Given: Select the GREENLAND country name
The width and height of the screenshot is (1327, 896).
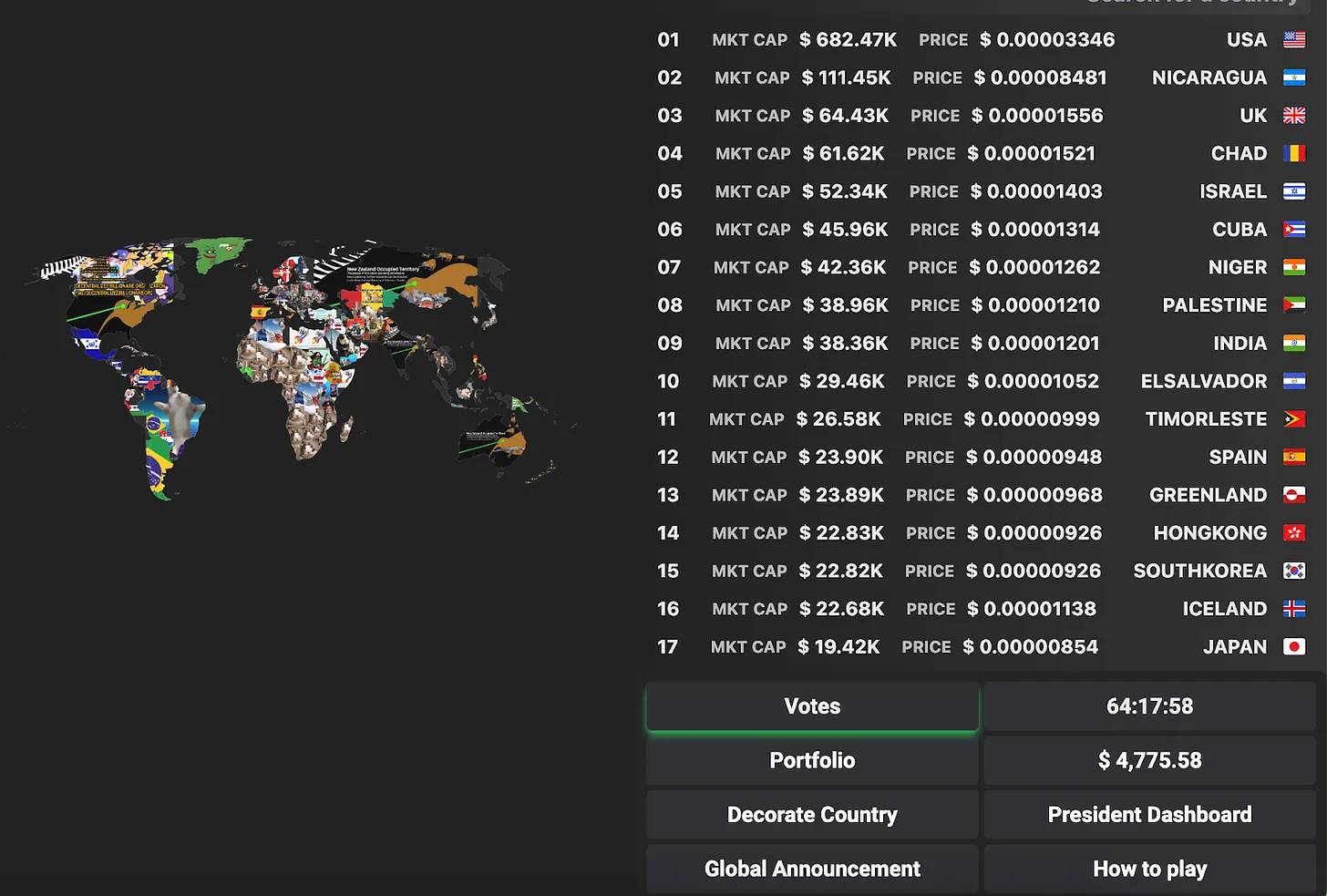Looking at the screenshot, I should [1208, 496].
